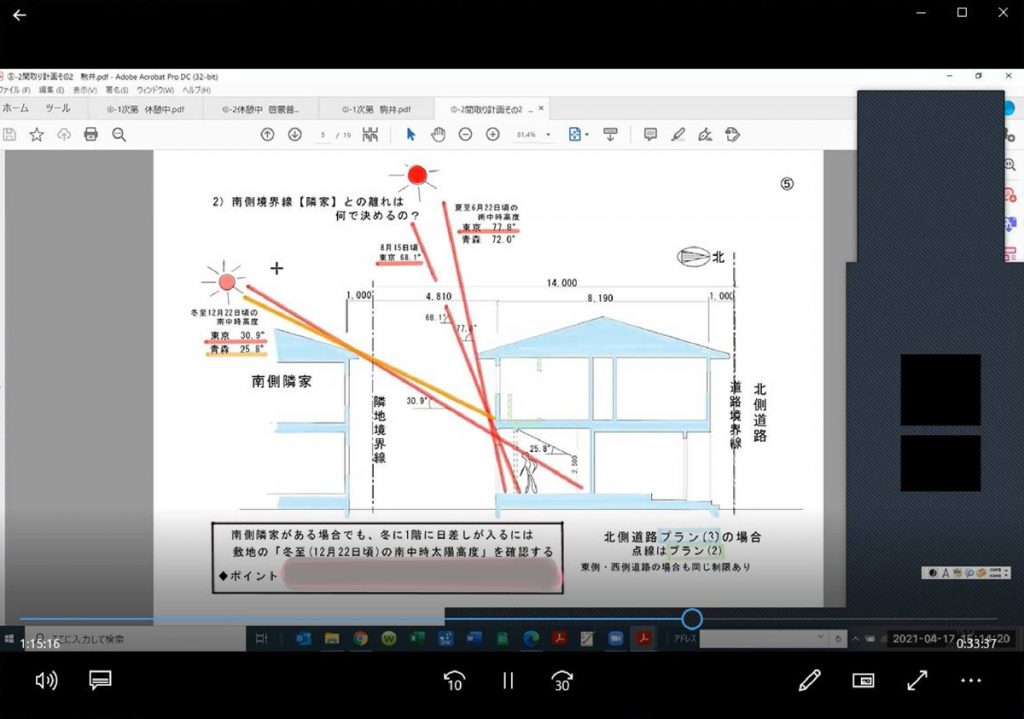The image size is (1024, 719).
Task: Toggle fullscreen in the video player
Action: point(918,680)
